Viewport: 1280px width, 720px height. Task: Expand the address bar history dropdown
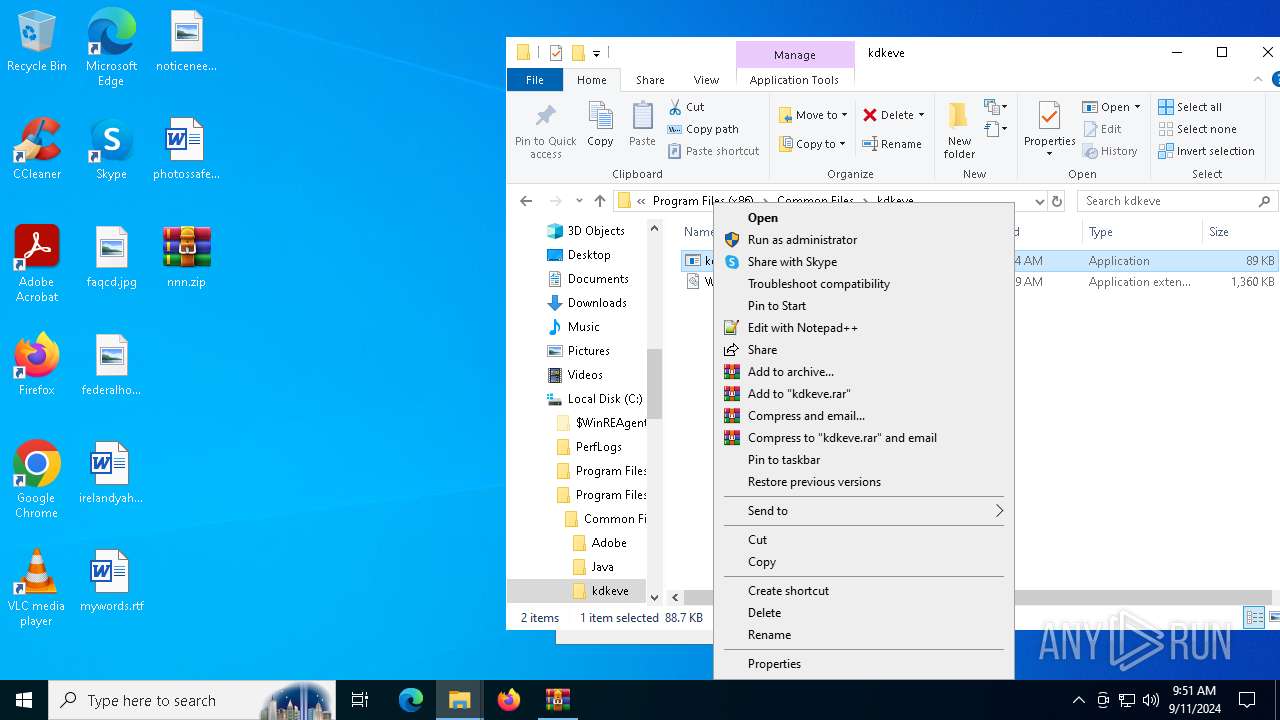(1040, 201)
